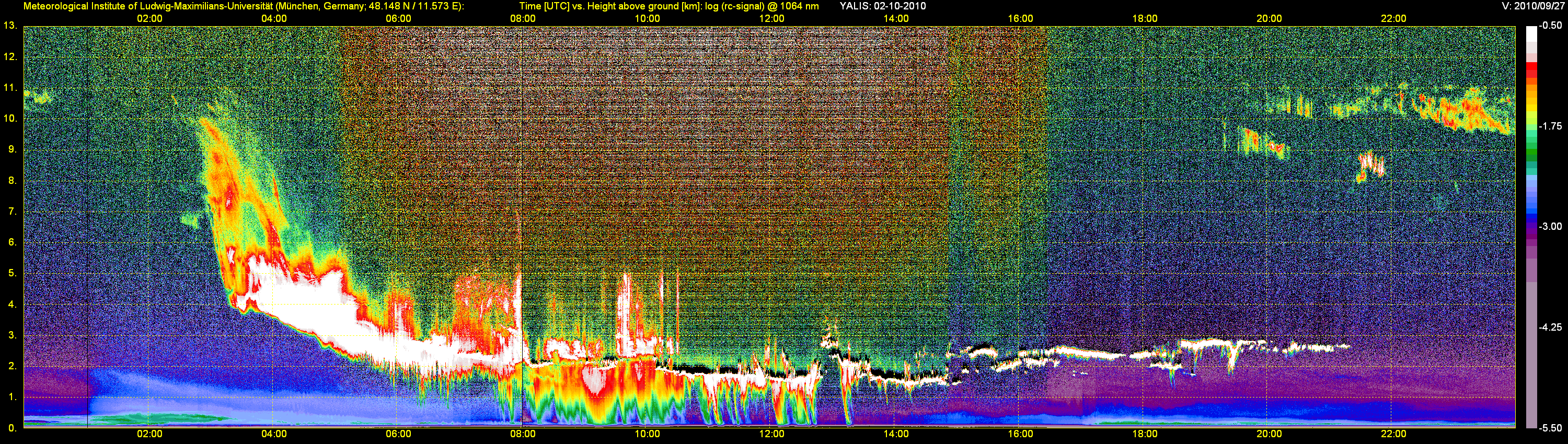Click the 02:00 label on the top time axis

[149, 19]
